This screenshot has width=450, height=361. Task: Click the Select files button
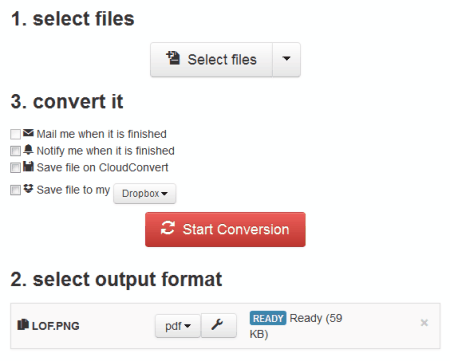pos(211,60)
